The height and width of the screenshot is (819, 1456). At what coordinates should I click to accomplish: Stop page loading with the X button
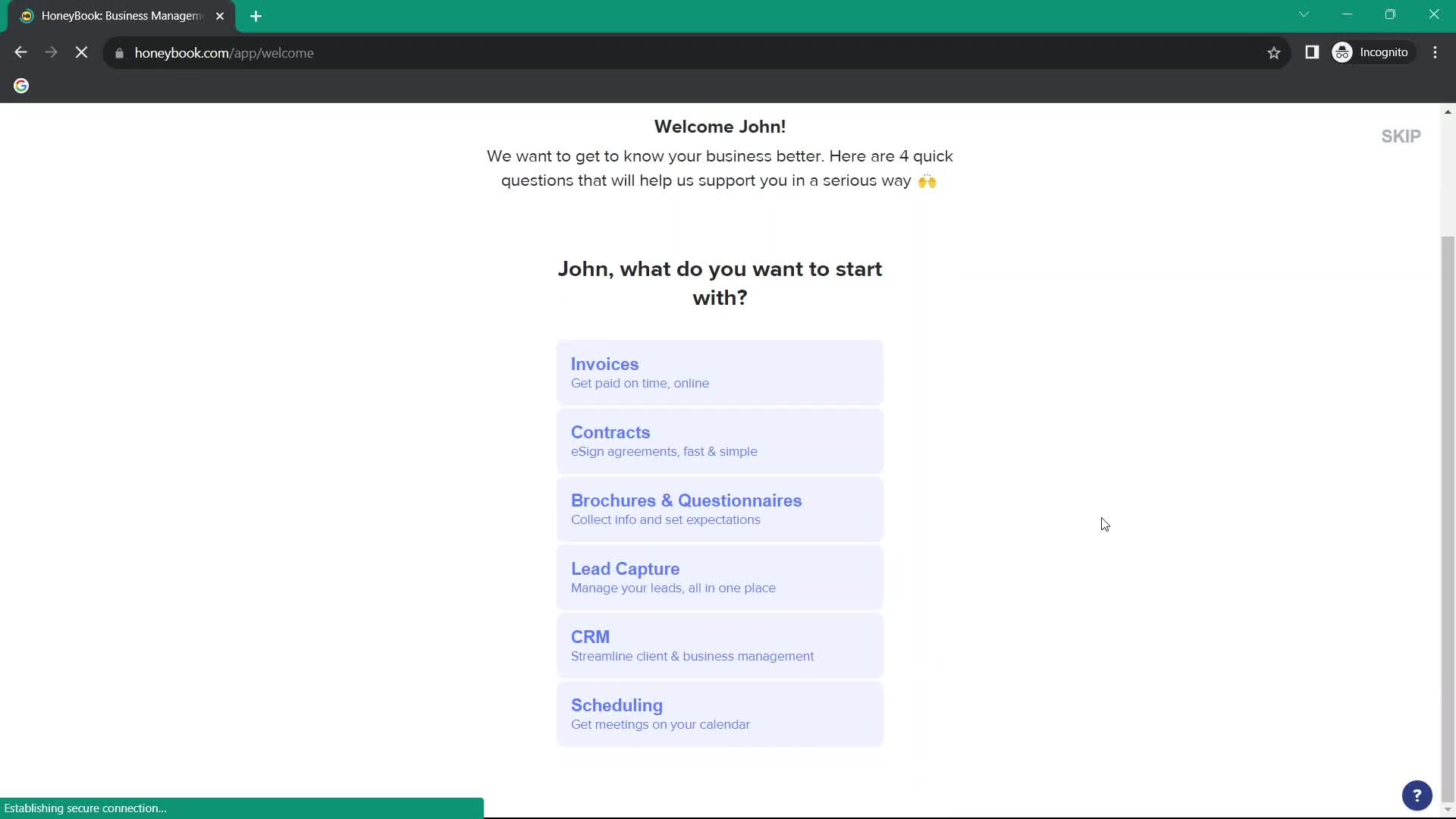(x=81, y=52)
